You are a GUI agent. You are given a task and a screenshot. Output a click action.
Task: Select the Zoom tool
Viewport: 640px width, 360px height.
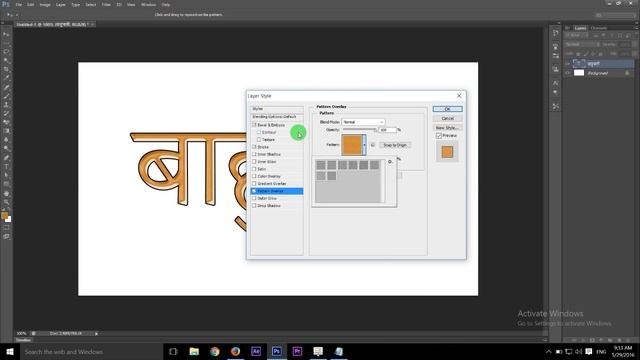[6, 202]
